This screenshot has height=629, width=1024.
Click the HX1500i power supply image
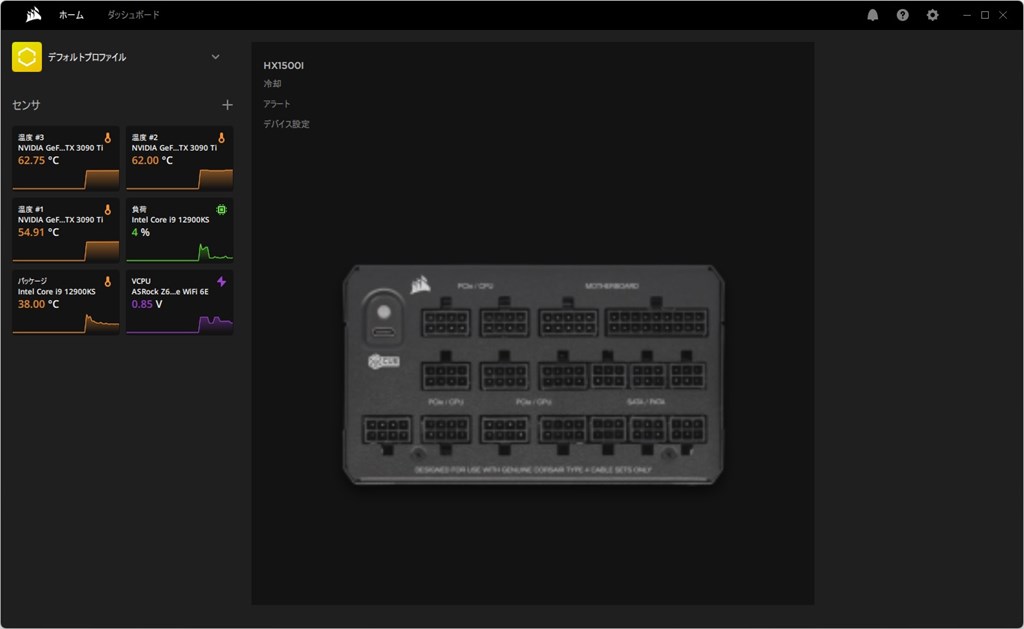pos(533,374)
